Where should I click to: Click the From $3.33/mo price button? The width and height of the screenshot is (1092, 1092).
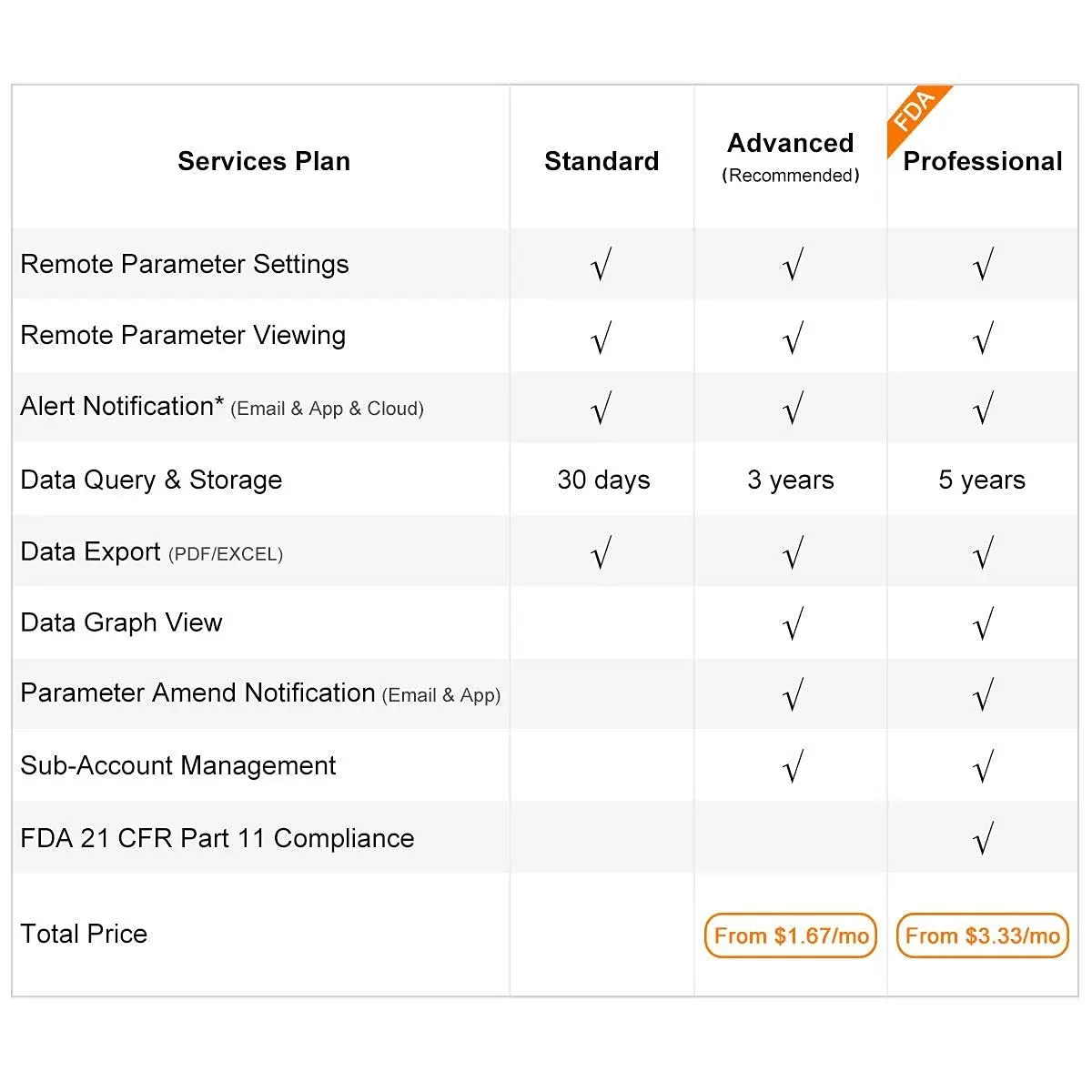[x=983, y=935]
